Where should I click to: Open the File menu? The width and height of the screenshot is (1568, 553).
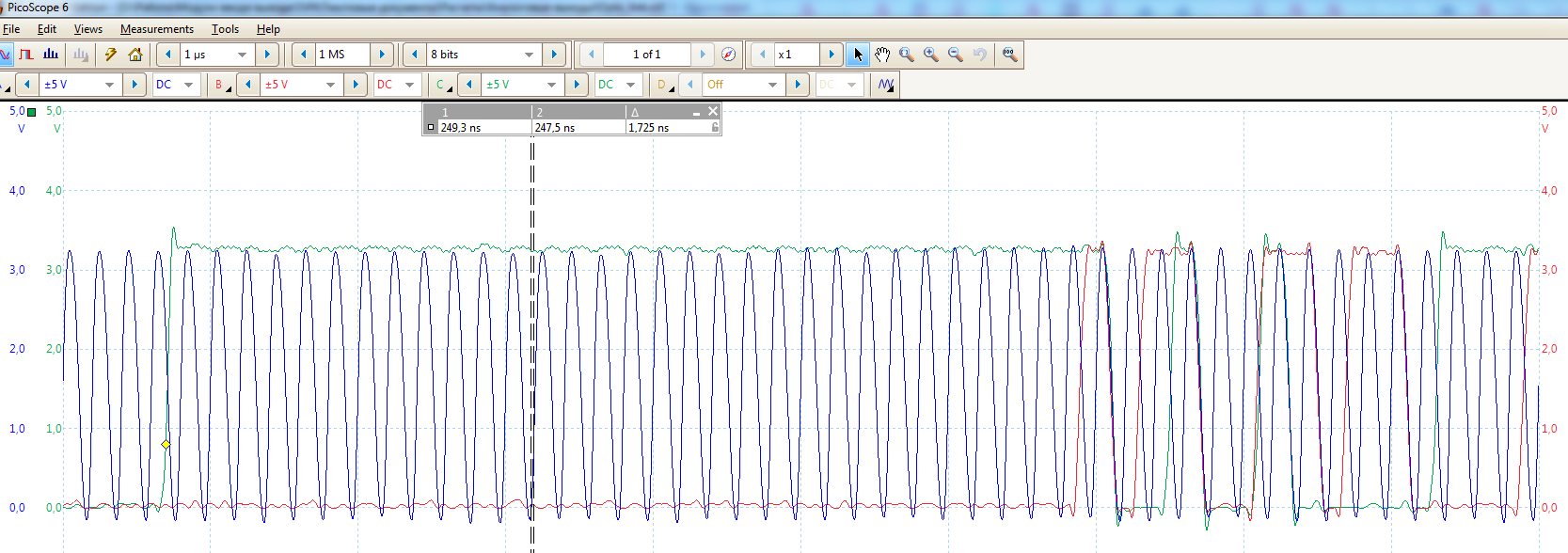(x=11, y=29)
